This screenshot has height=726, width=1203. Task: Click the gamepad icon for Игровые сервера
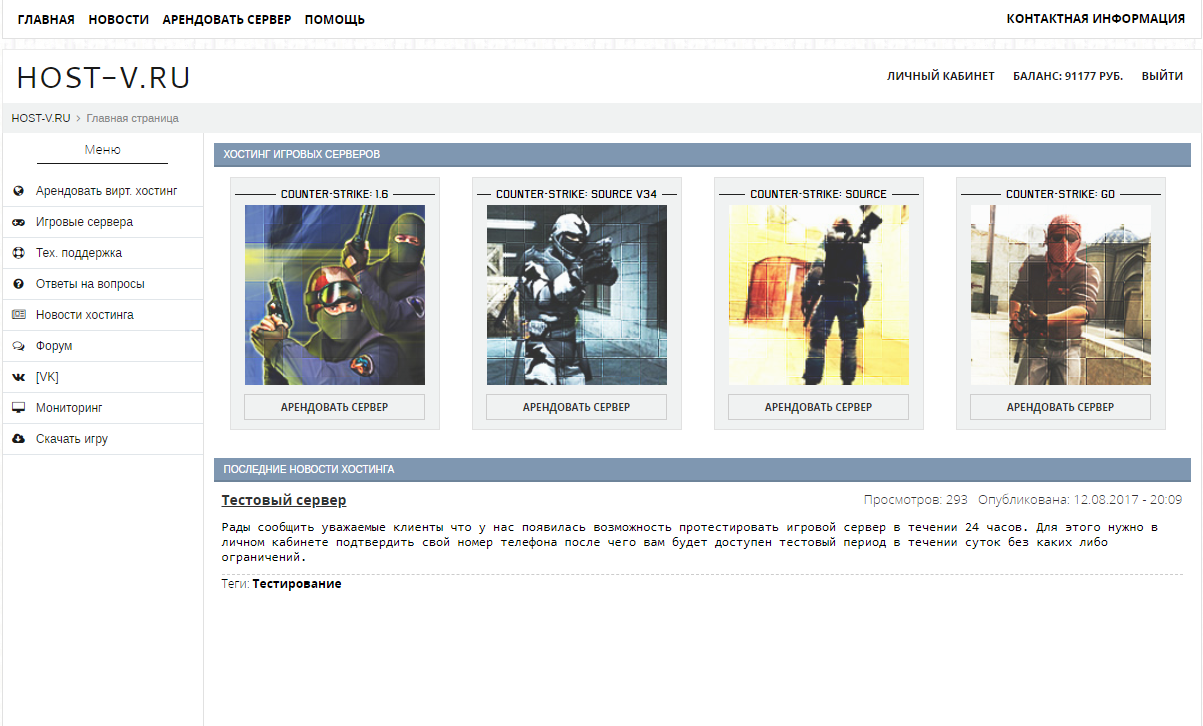point(18,222)
